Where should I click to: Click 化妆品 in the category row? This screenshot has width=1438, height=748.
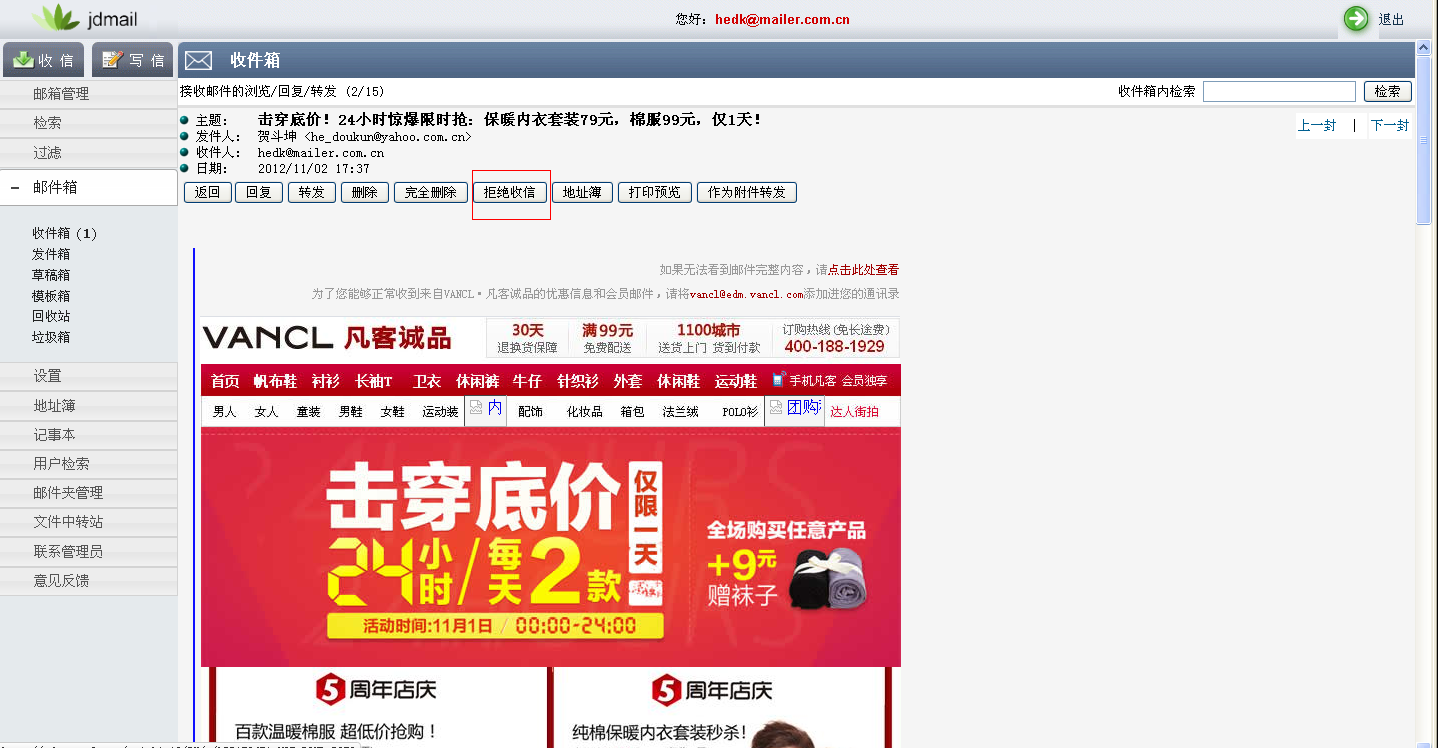pos(585,411)
